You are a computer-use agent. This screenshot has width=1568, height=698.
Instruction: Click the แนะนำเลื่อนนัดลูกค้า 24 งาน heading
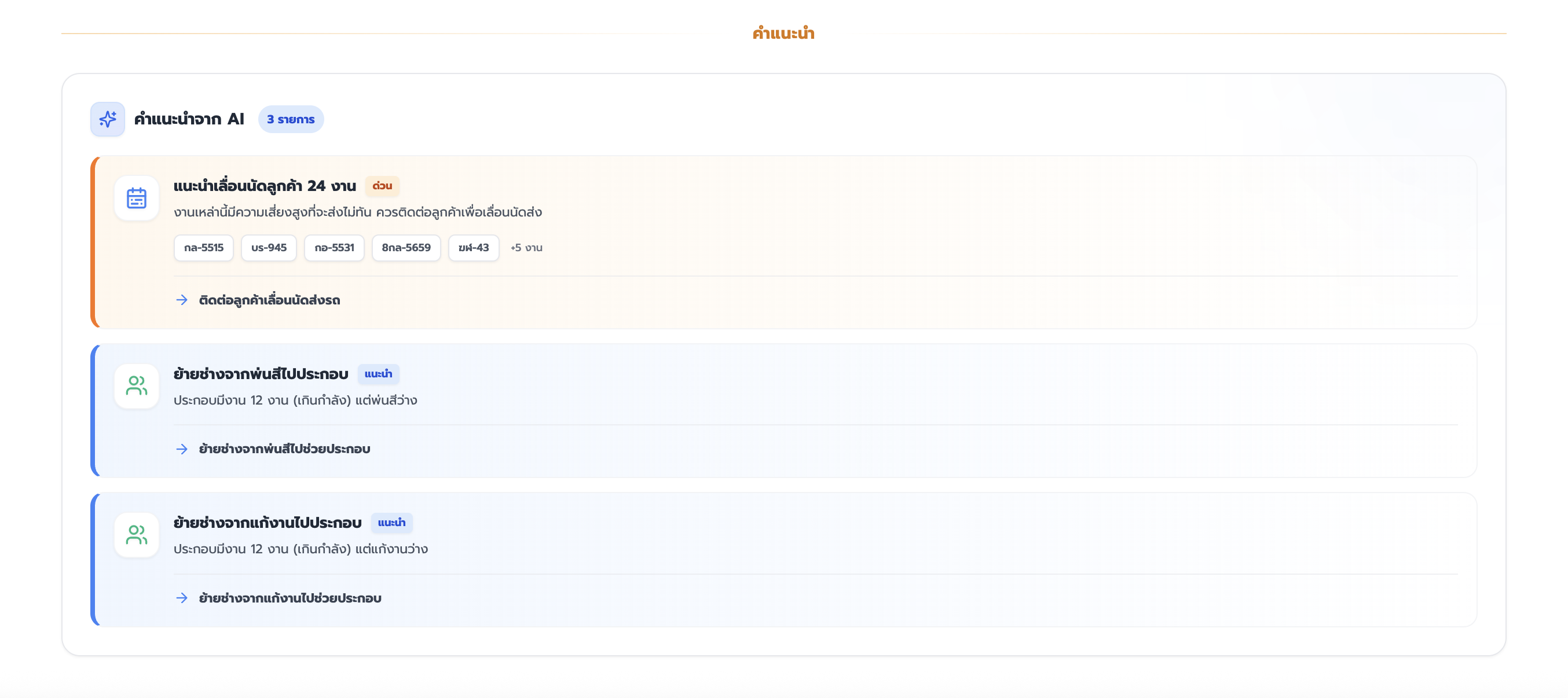click(x=265, y=186)
